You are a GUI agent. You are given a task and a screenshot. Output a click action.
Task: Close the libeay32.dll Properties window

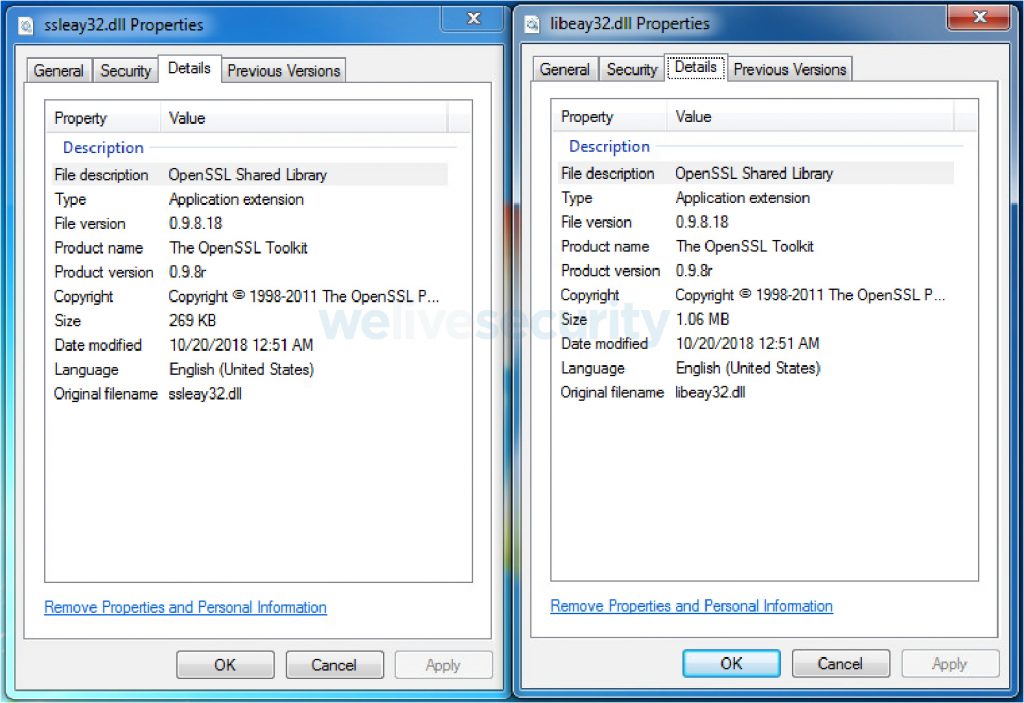coord(979,18)
